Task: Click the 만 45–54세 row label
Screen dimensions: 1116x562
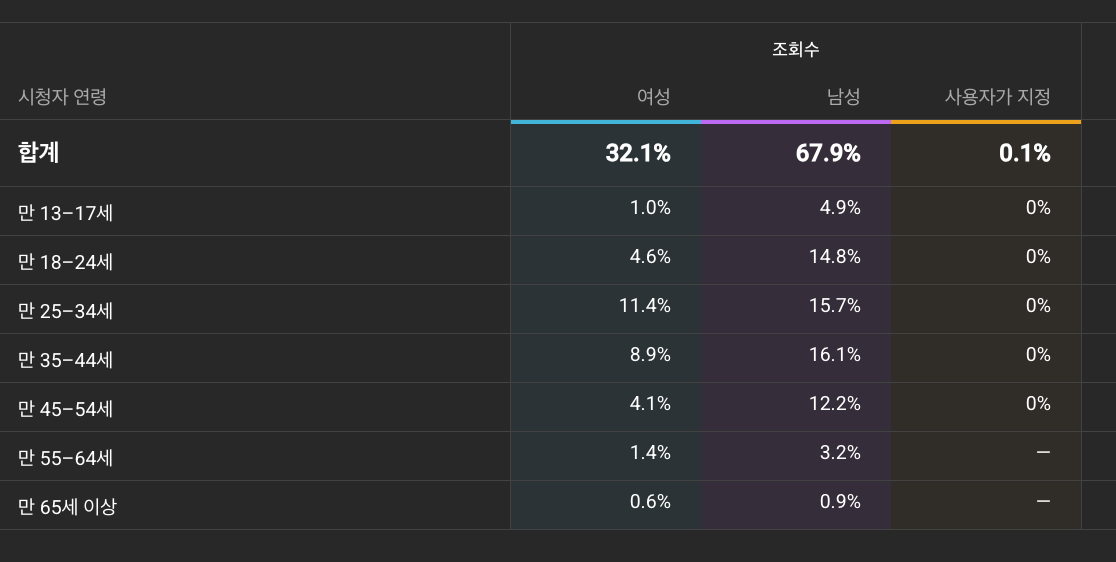Action: (65, 408)
